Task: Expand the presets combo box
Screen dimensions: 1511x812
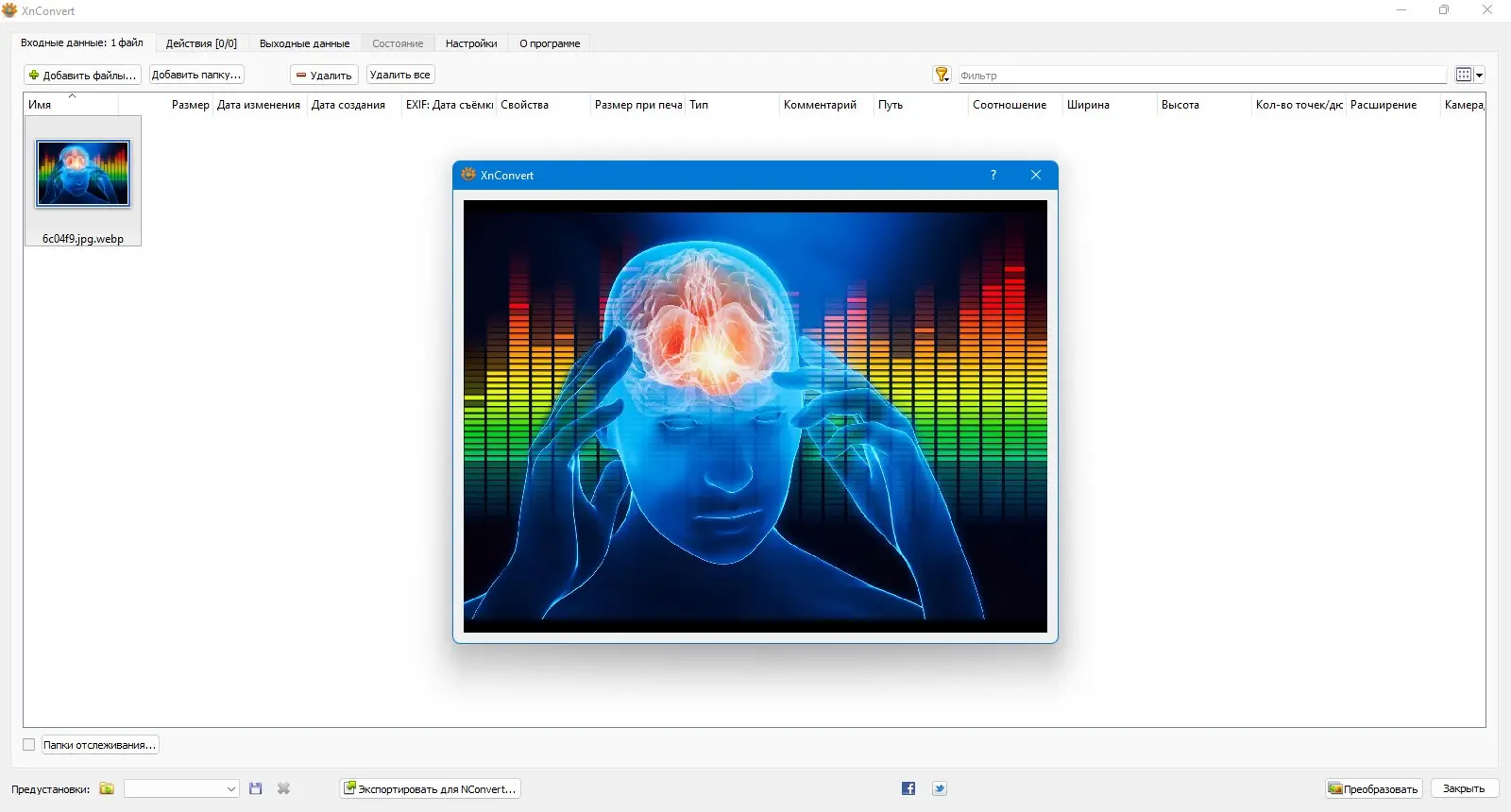Action: coord(181,788)
